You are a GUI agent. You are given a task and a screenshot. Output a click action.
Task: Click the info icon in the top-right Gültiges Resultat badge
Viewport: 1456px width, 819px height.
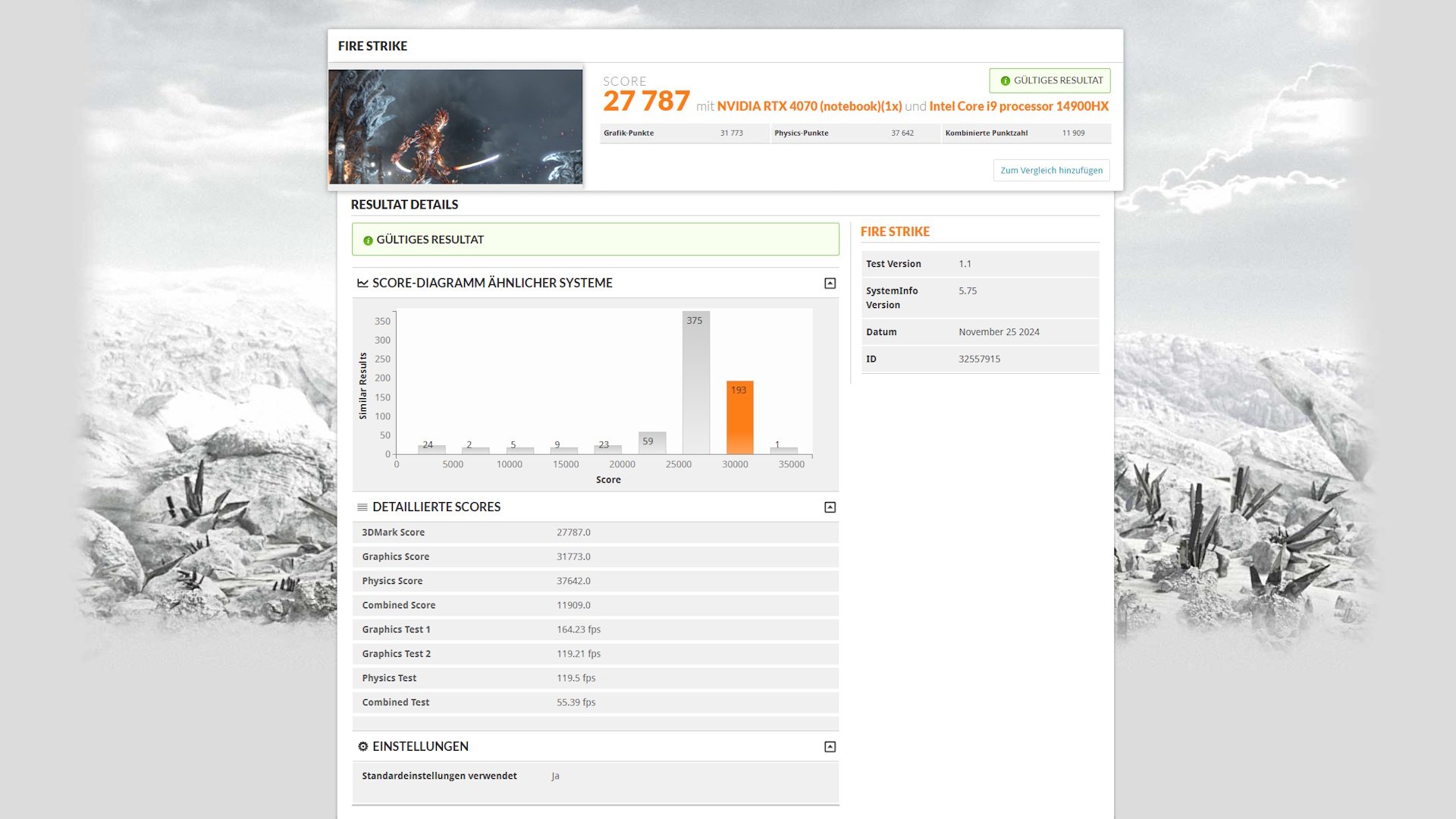pos(1005,80)
